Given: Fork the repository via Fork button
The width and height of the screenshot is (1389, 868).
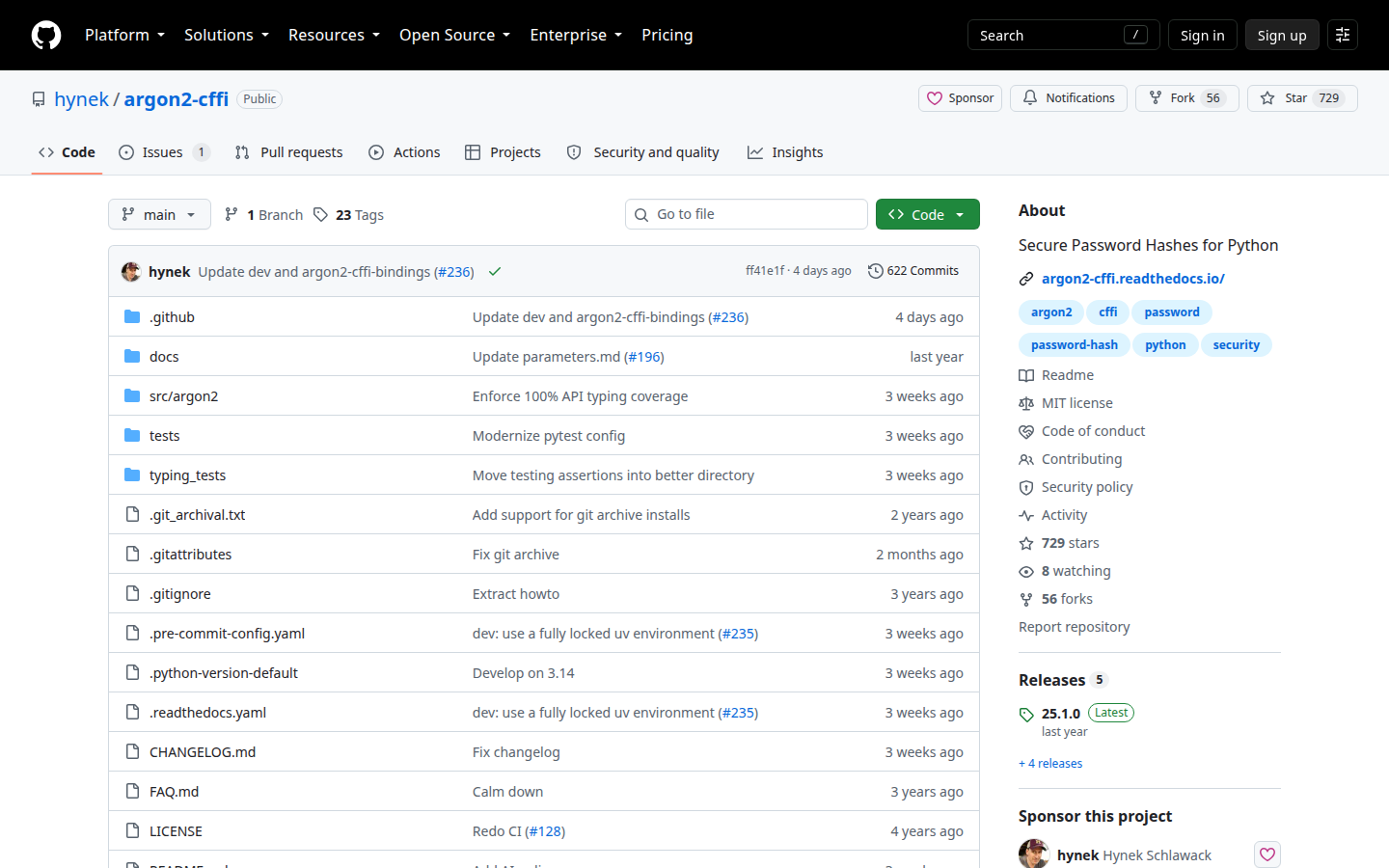Looking at the screenshot, I should click(1187, 98).
